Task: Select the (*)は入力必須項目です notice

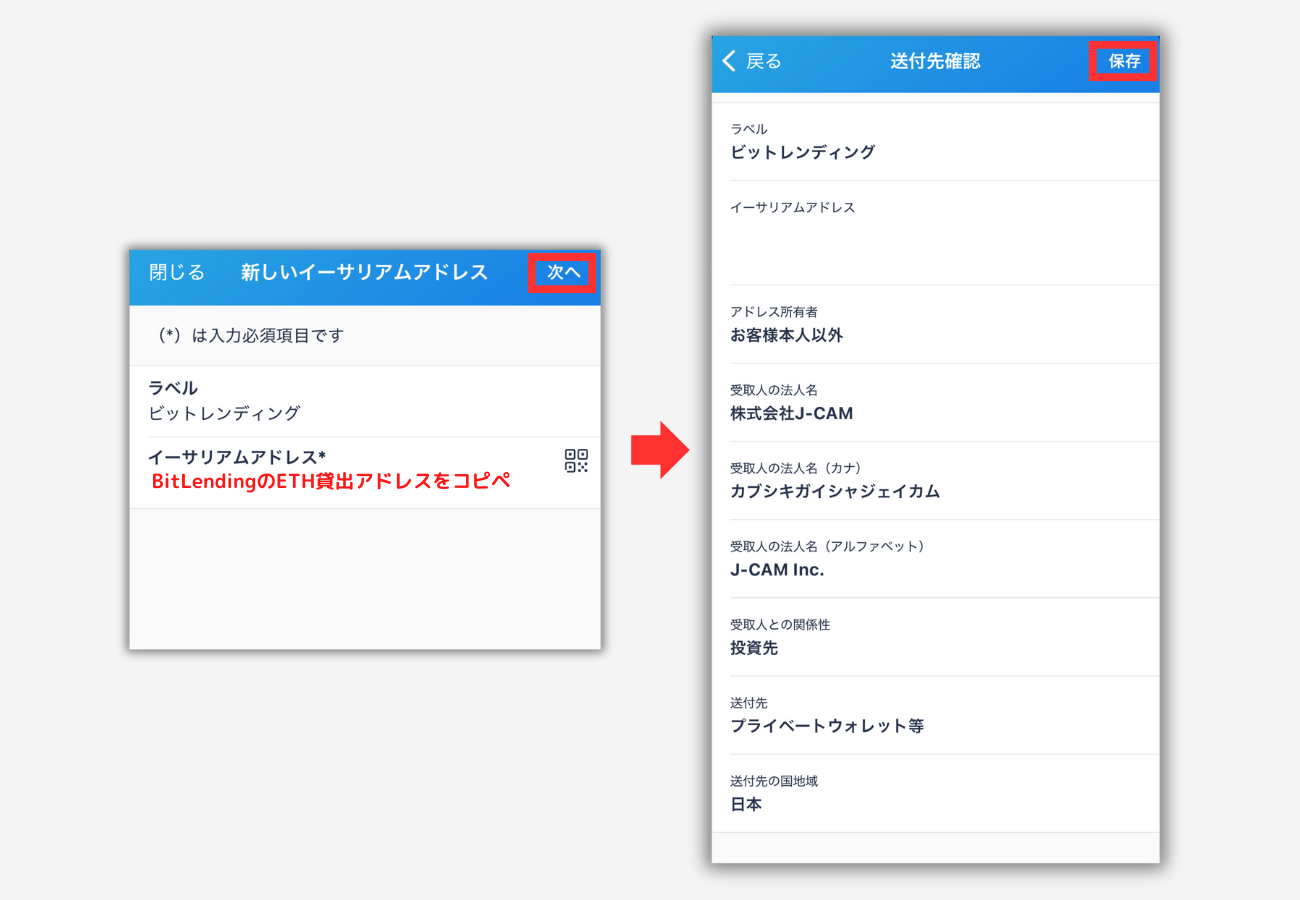Action: click(x=251, y=336)
